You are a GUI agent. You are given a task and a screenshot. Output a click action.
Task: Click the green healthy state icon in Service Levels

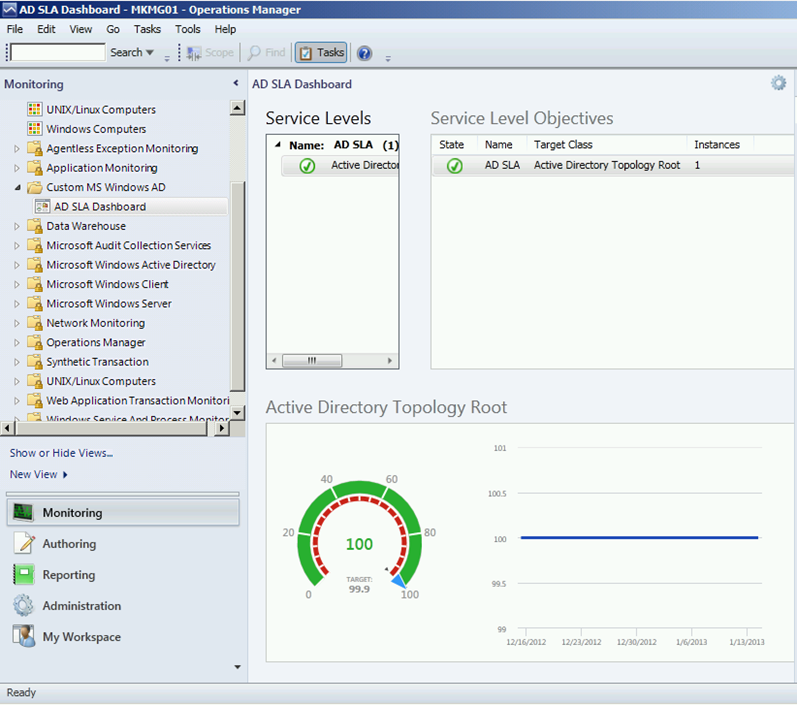307,166
